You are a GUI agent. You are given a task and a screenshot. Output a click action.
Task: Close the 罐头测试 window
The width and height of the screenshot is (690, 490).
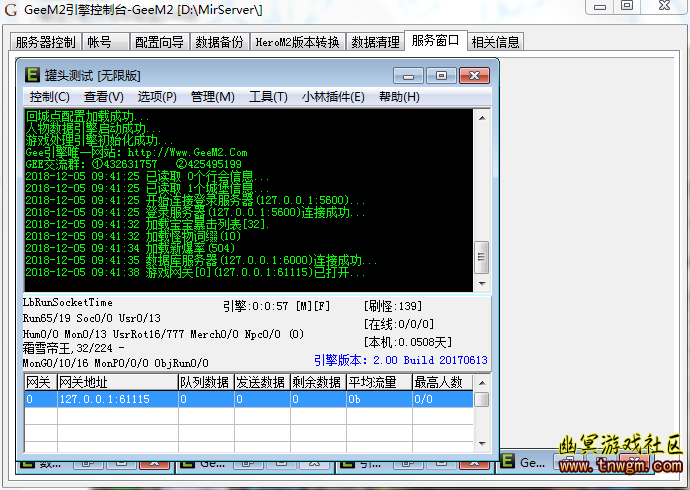tap(474, 76)
